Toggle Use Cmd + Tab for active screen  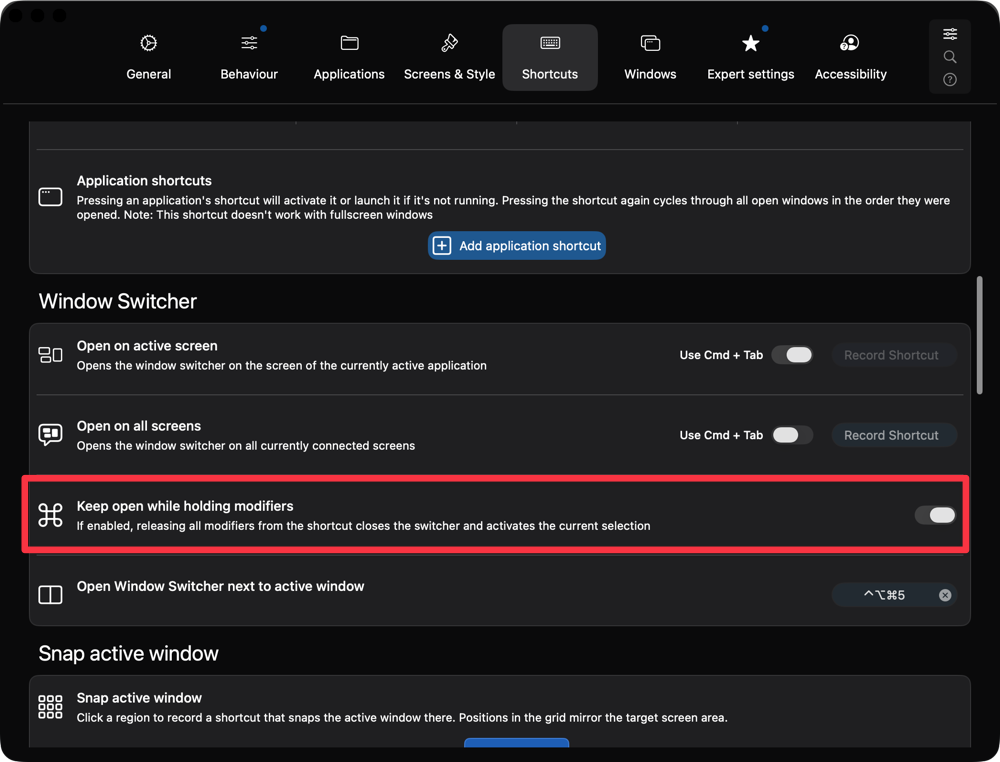792,355
